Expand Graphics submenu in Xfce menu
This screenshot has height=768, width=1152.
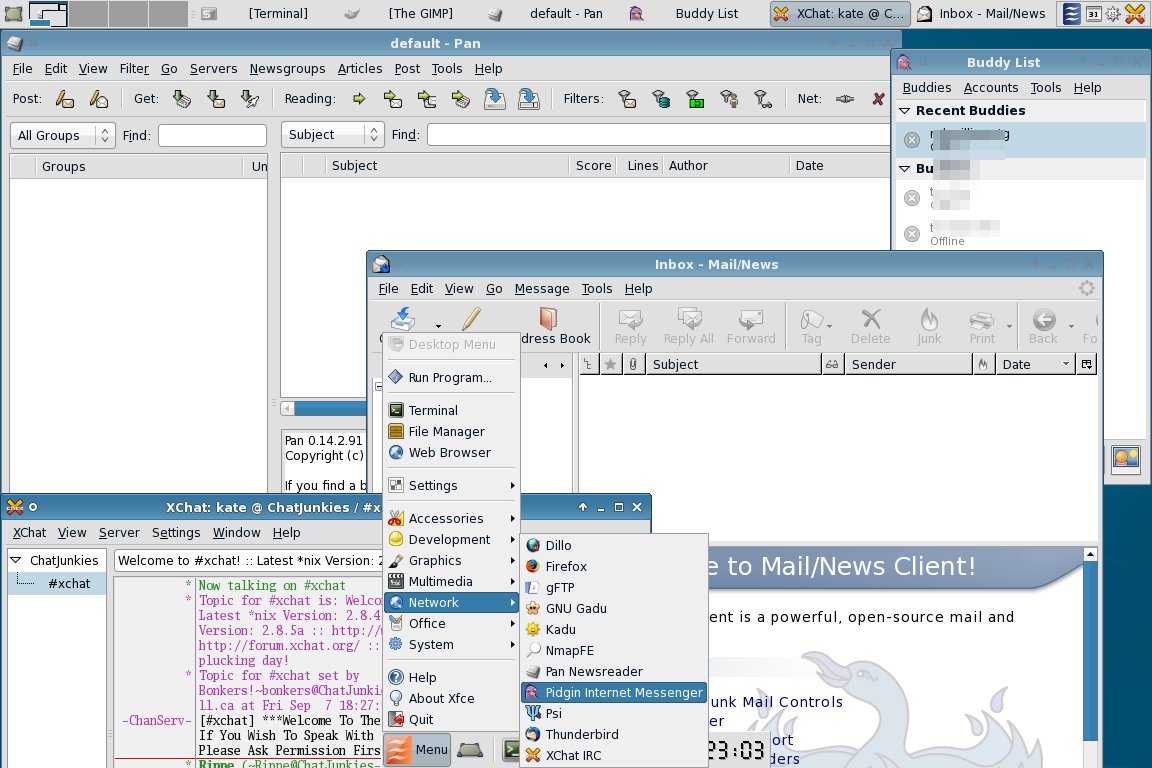[450, 560]
